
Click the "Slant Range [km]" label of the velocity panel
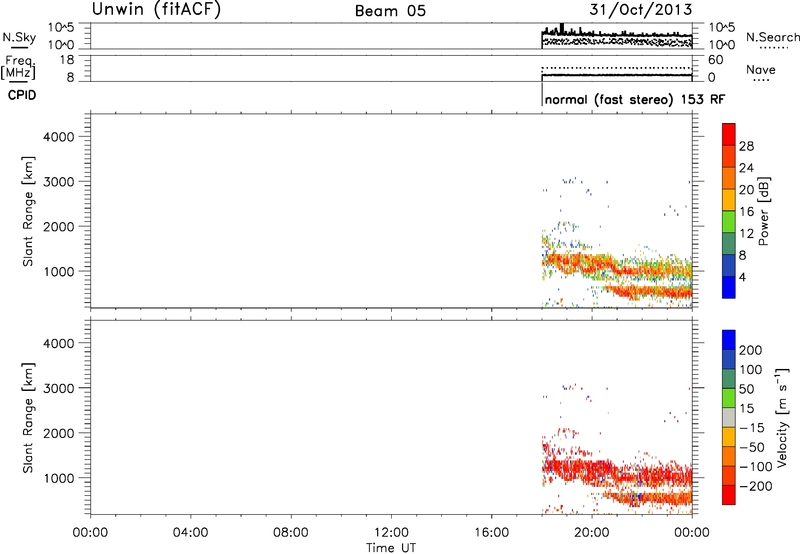[28, 418]
